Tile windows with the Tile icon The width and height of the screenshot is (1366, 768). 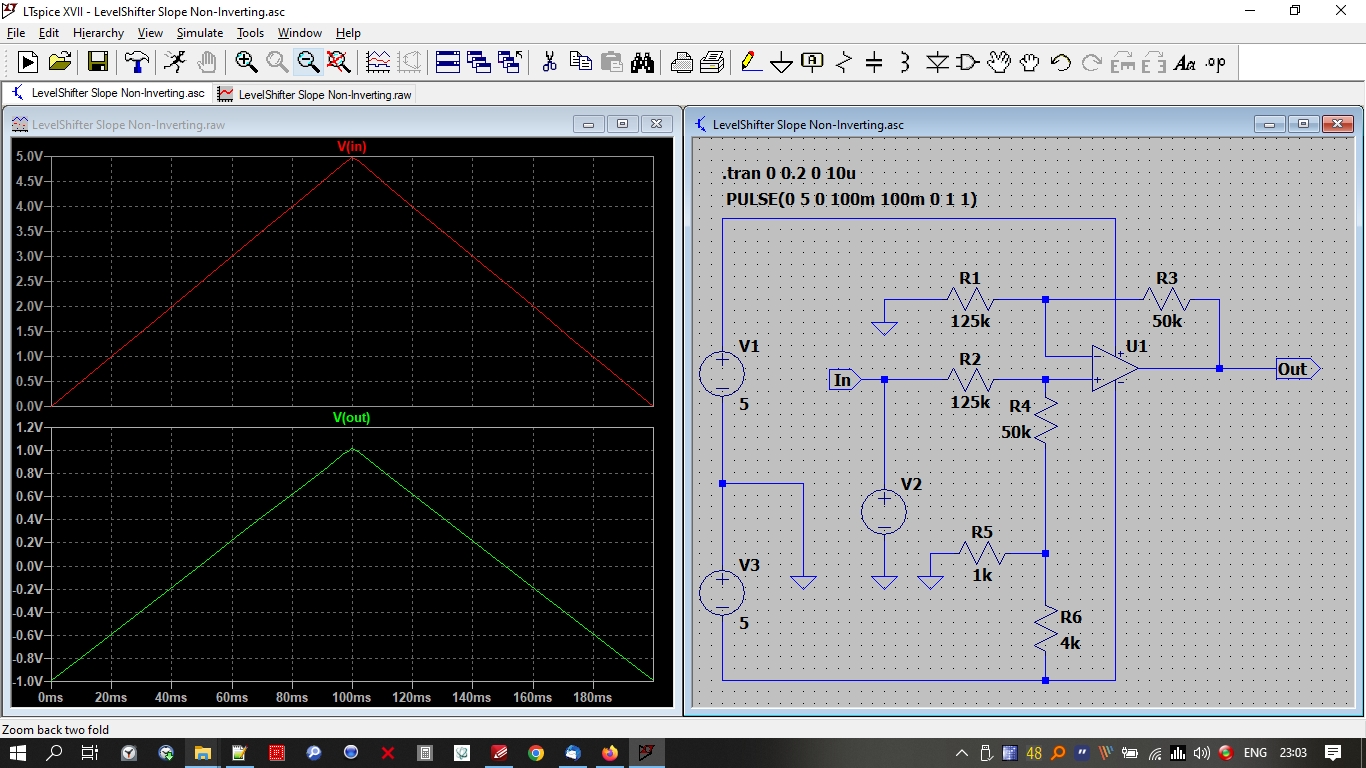(x=448, y=62)
